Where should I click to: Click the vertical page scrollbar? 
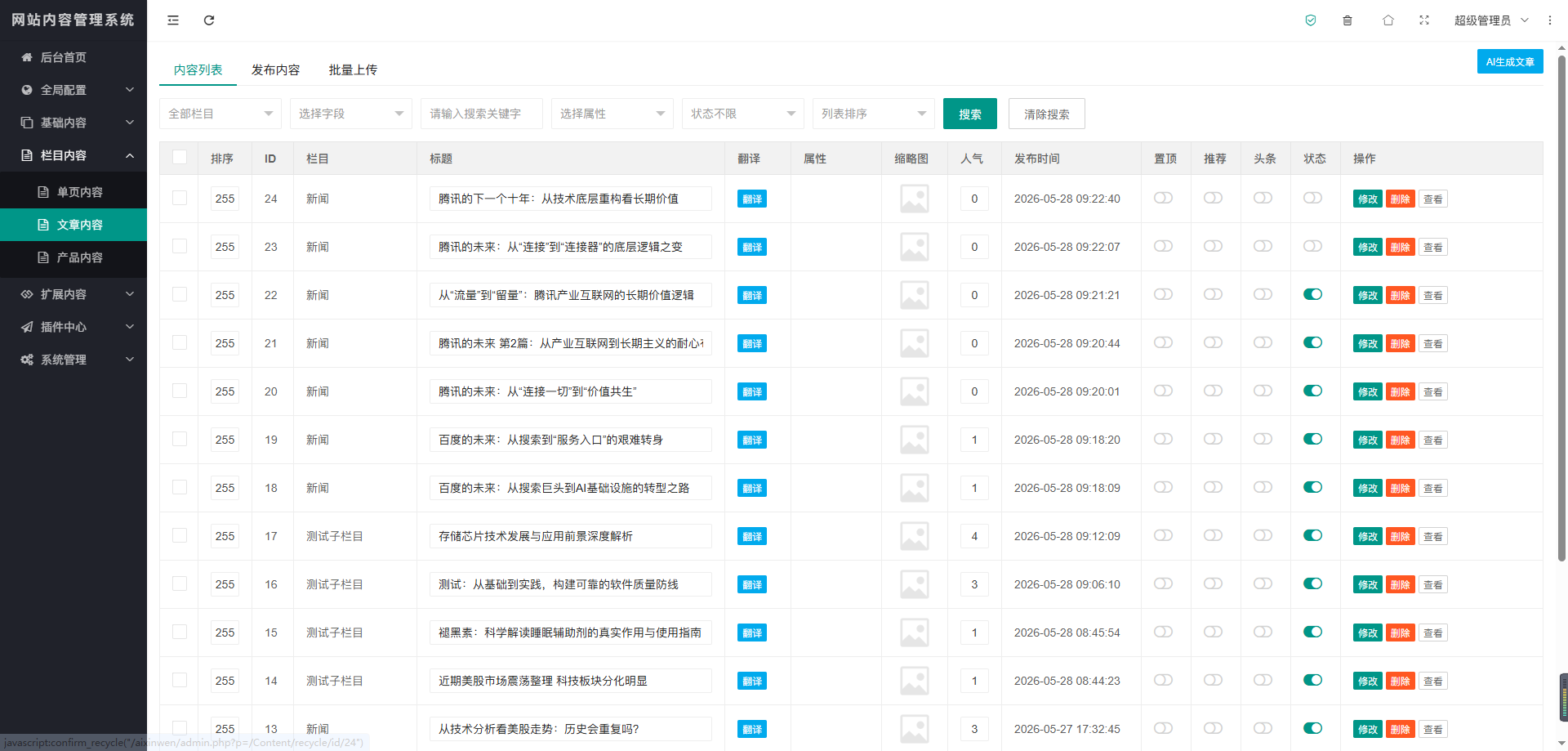pos(1562,309)
